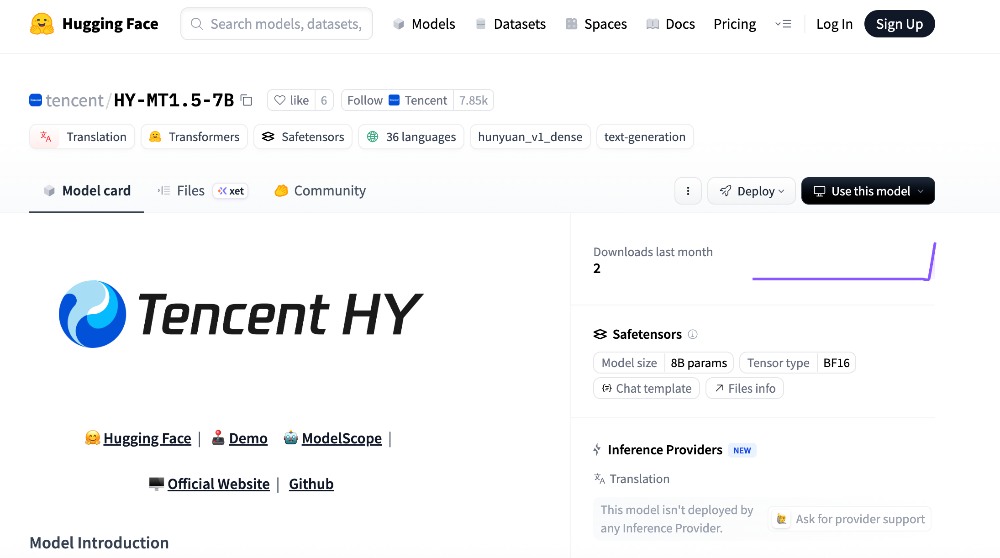Viewport: 1000px width, 558px height.
Task: Click the downloads last month graph
Action: click(843, 262)
